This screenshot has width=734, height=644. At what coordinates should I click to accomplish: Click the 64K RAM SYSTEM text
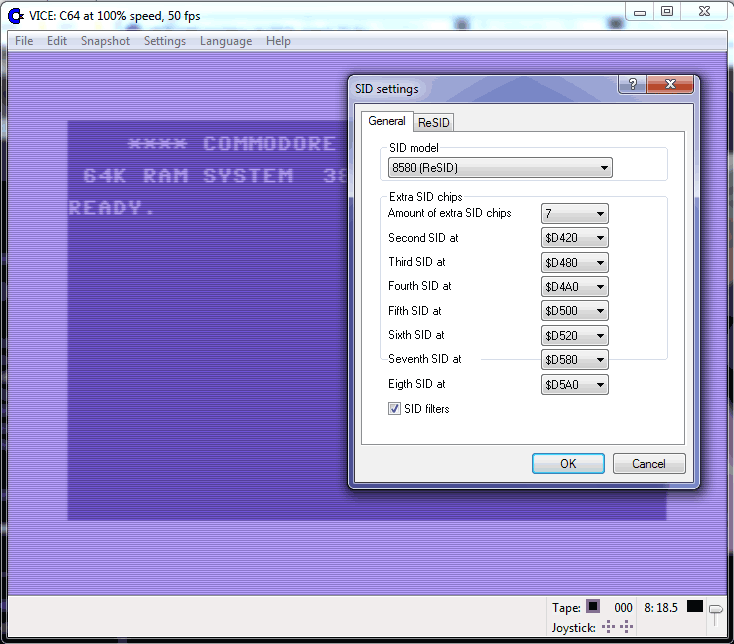188,176
